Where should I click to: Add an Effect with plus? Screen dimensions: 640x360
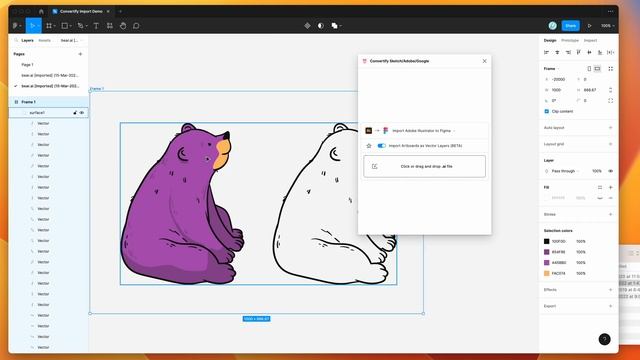(x=611, y=289)
